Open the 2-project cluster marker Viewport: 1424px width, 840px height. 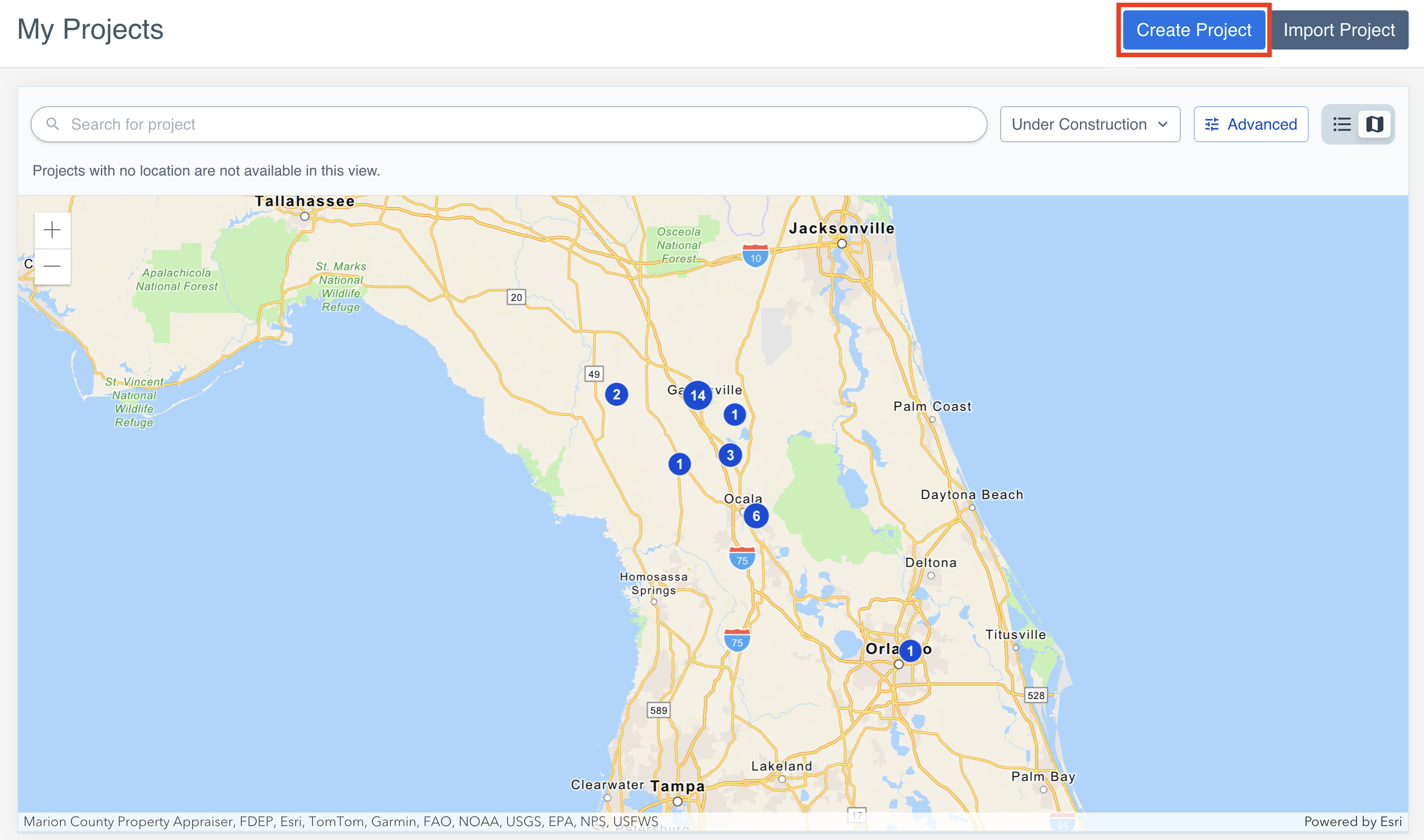tap(616, 394)
